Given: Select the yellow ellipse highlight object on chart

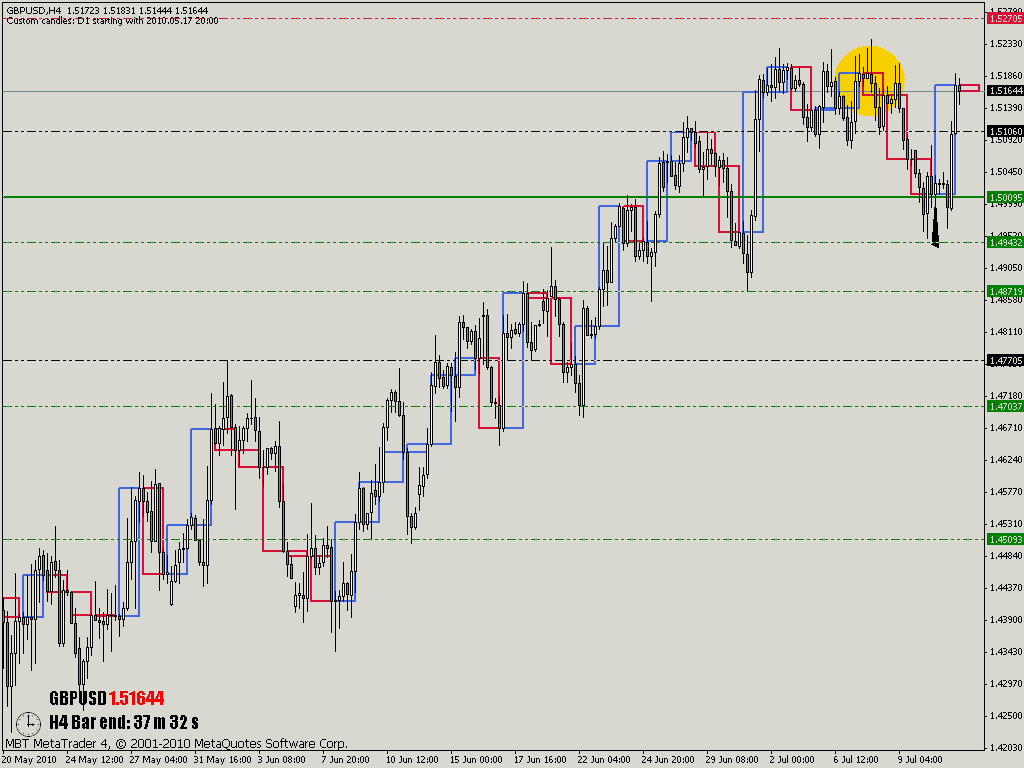Looking at the screenshot, I should pos(869,80).
